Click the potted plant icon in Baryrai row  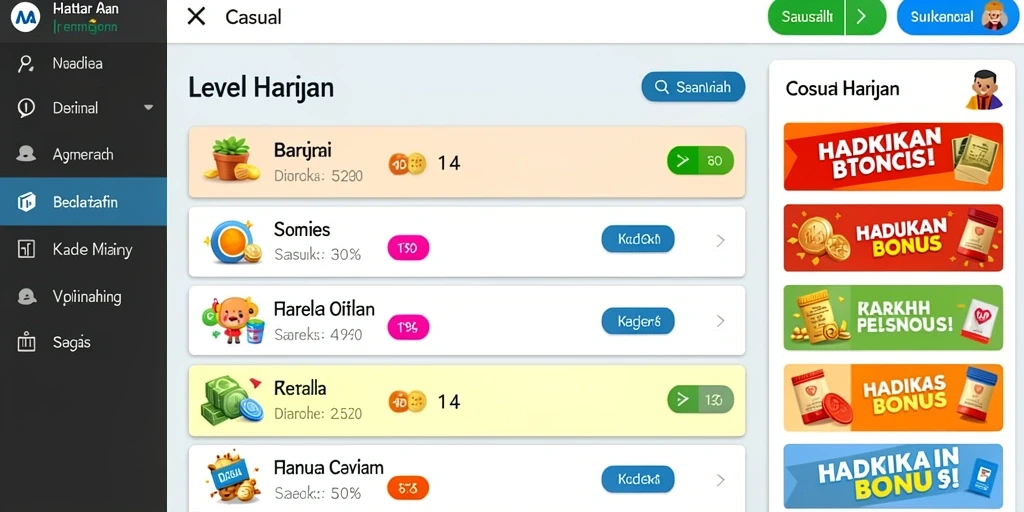pos(232,159)
